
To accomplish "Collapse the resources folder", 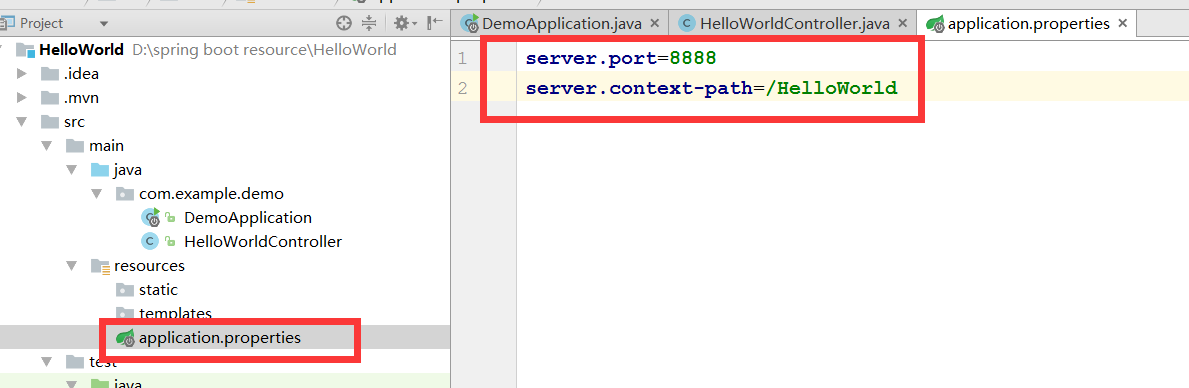I will point(72,266).
